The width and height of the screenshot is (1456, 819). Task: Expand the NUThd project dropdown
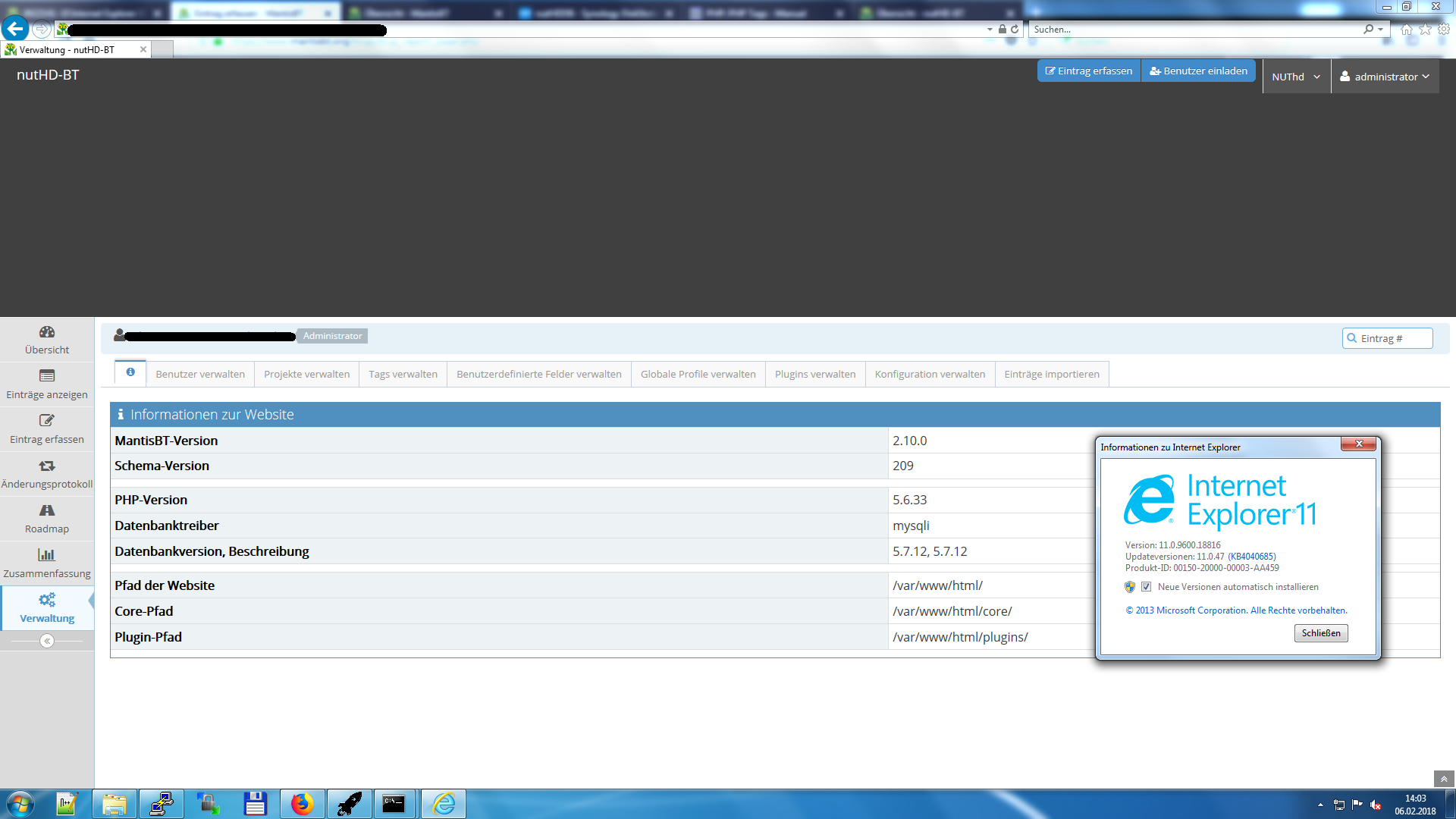tap(1296, 77)
